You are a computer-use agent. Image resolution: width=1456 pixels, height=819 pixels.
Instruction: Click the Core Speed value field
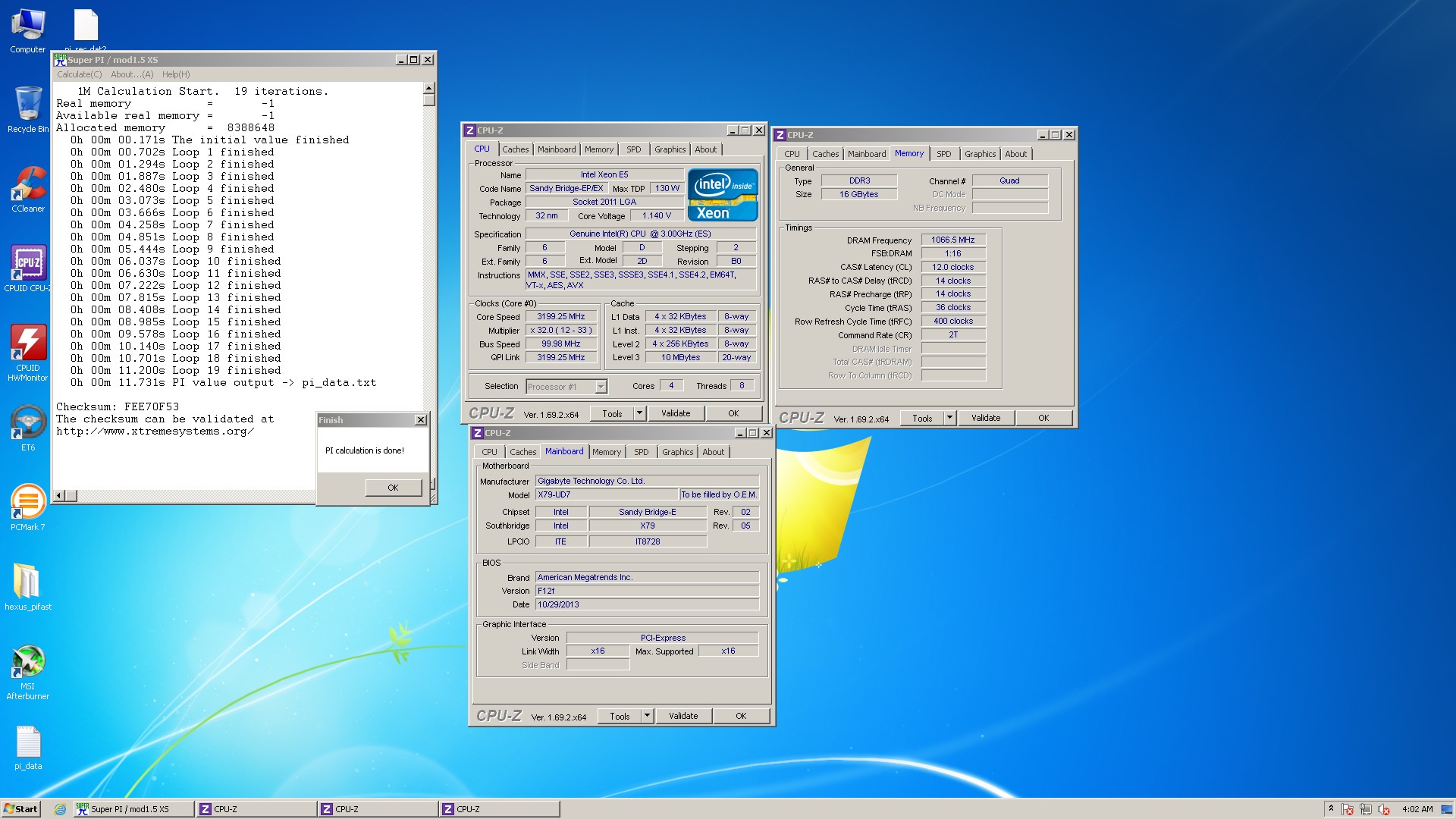click(x=560, y=317)
